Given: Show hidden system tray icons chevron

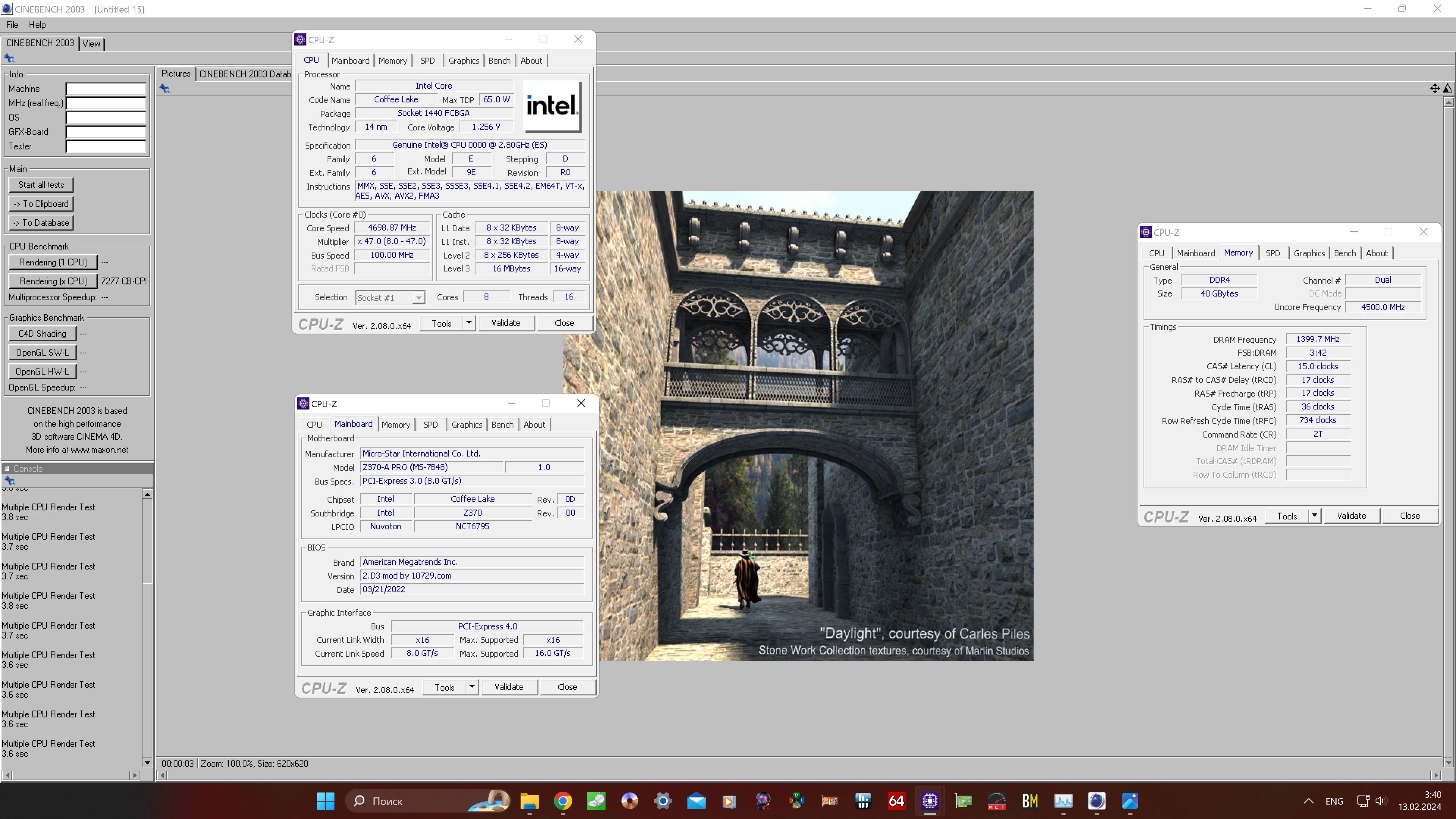Looking at the screenshot, I should pyautogui.click(x=1309, y=801).
